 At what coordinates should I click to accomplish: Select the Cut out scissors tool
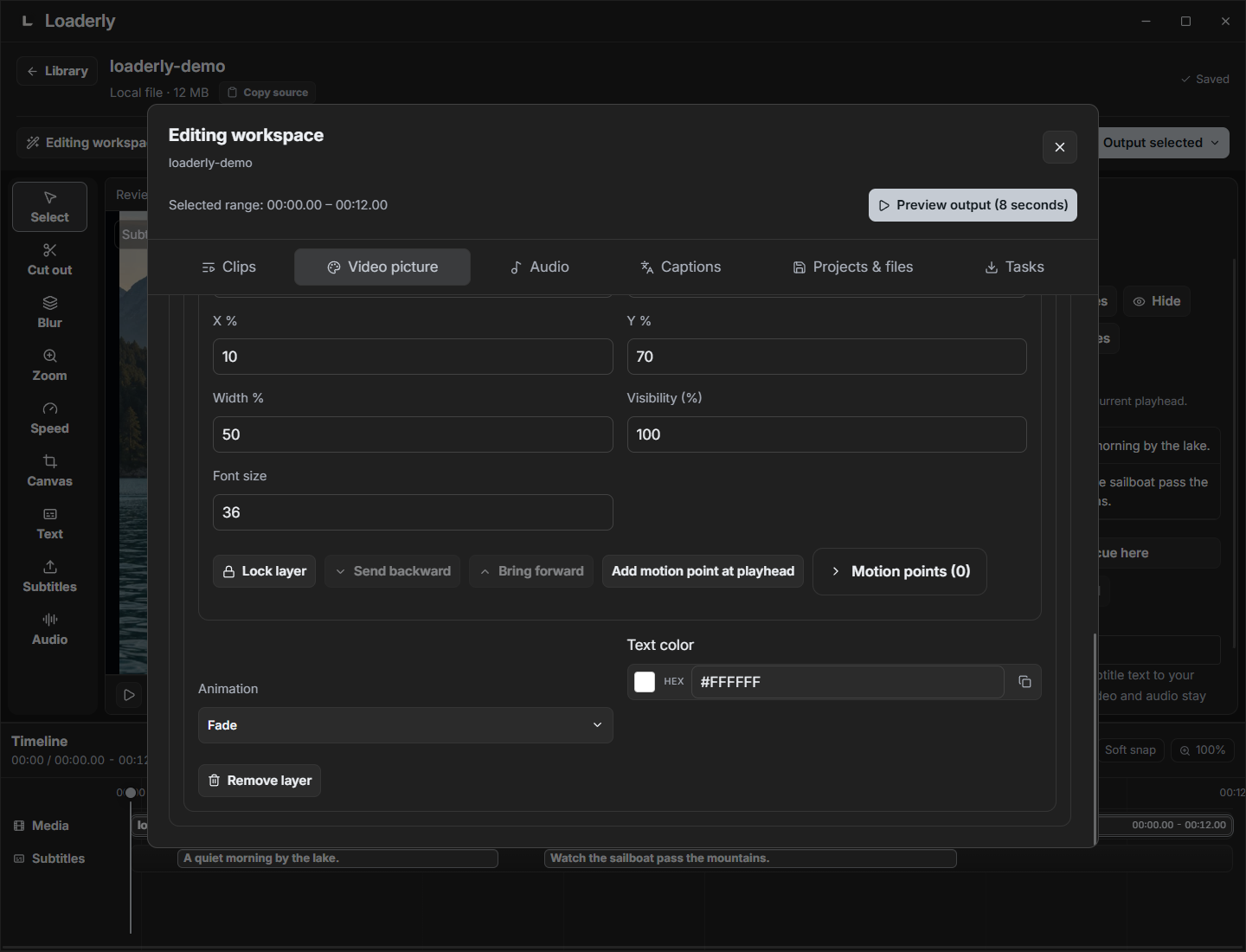point(49,260)
